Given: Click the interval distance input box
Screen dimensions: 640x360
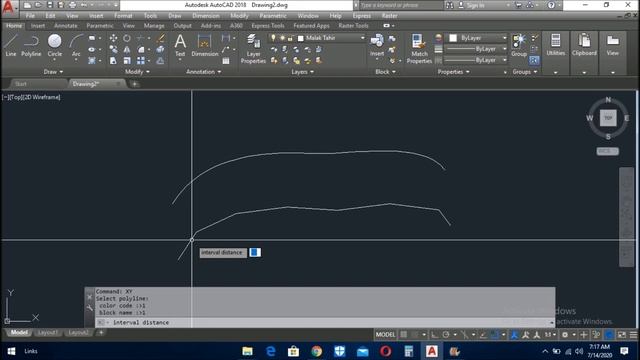Looking at the screenshot, I should point(255,252).
